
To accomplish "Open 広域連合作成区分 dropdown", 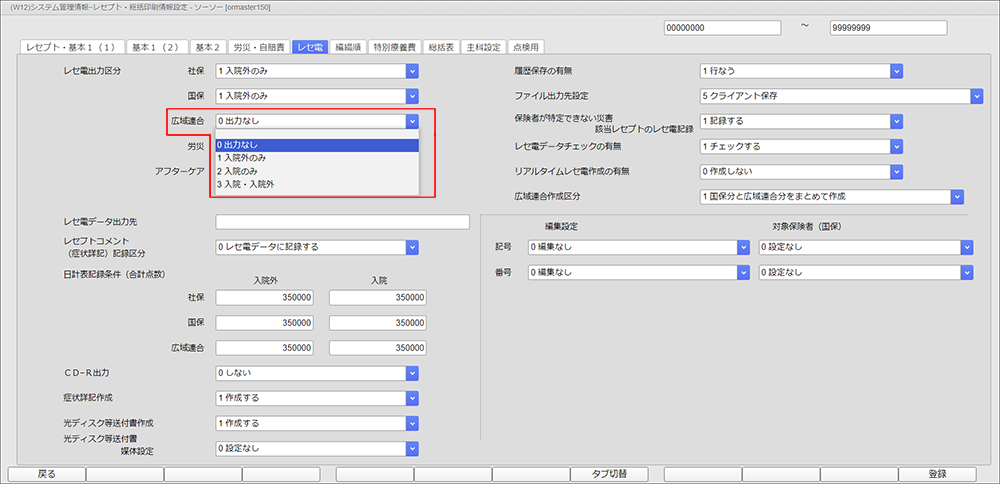I will click(957, 197).
